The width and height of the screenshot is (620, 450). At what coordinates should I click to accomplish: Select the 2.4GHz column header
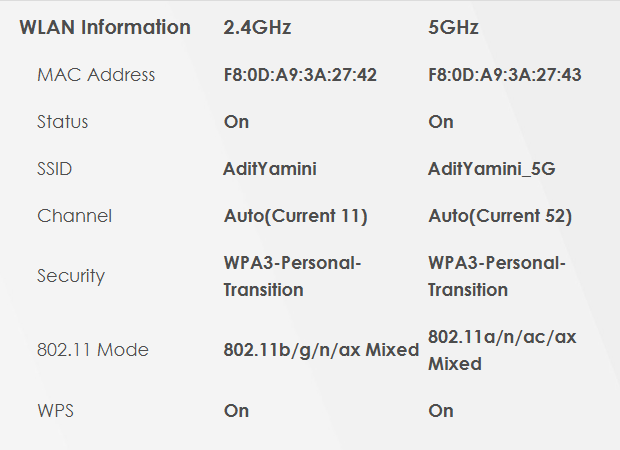pyautogui.click(x=257, y=27)
